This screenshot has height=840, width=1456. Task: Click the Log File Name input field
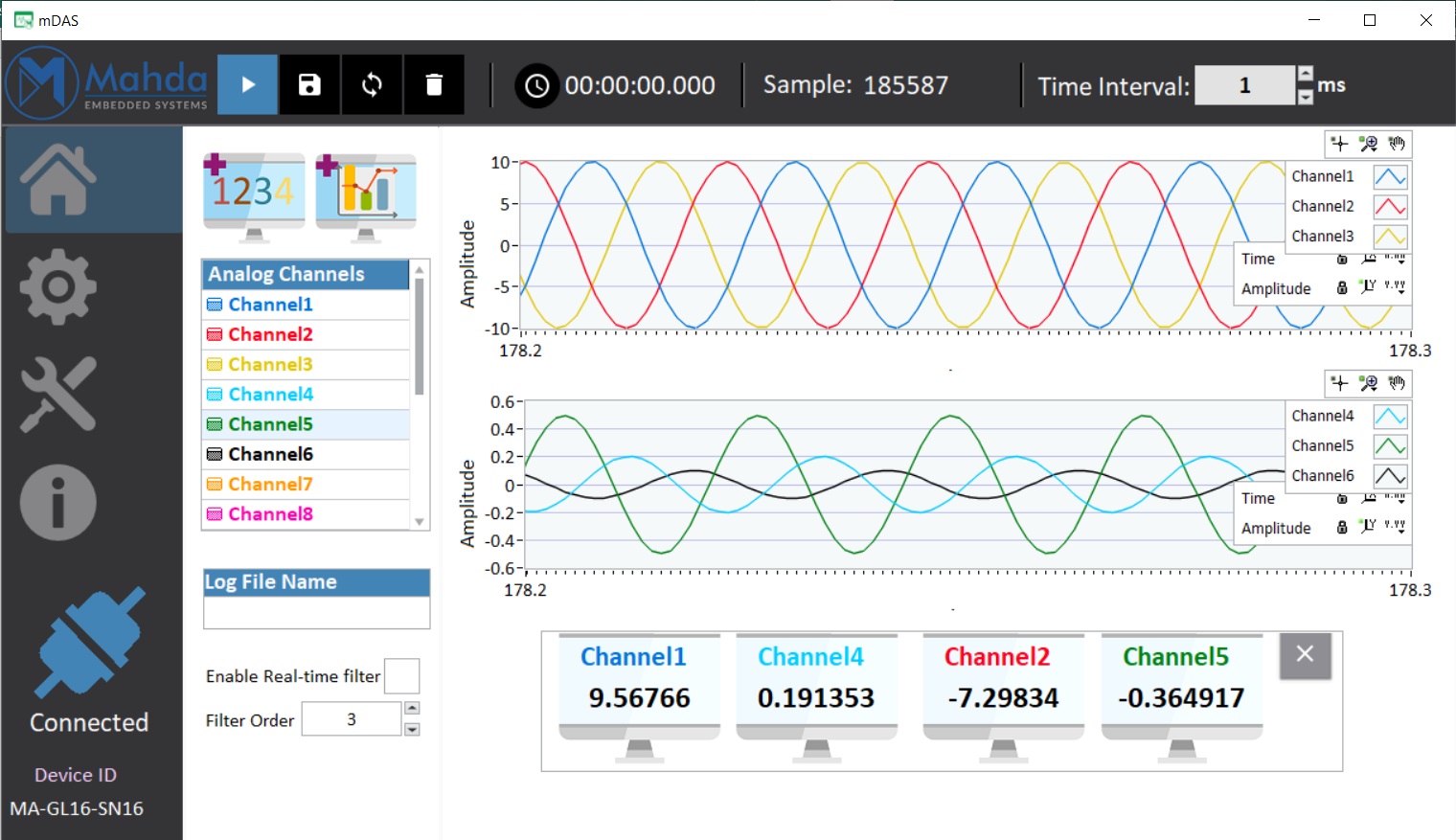[x=317, y=612]
